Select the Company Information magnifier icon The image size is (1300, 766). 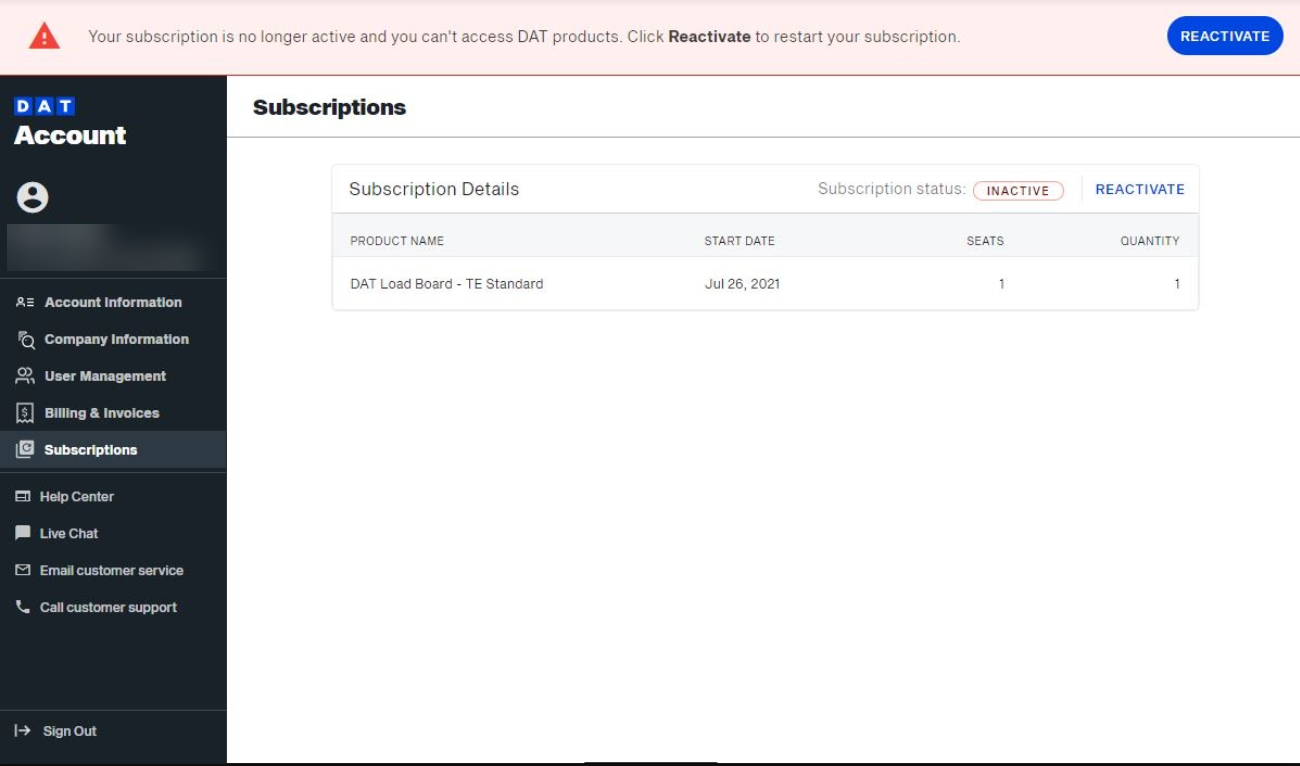pyautogui.click(x=24, y=339)
